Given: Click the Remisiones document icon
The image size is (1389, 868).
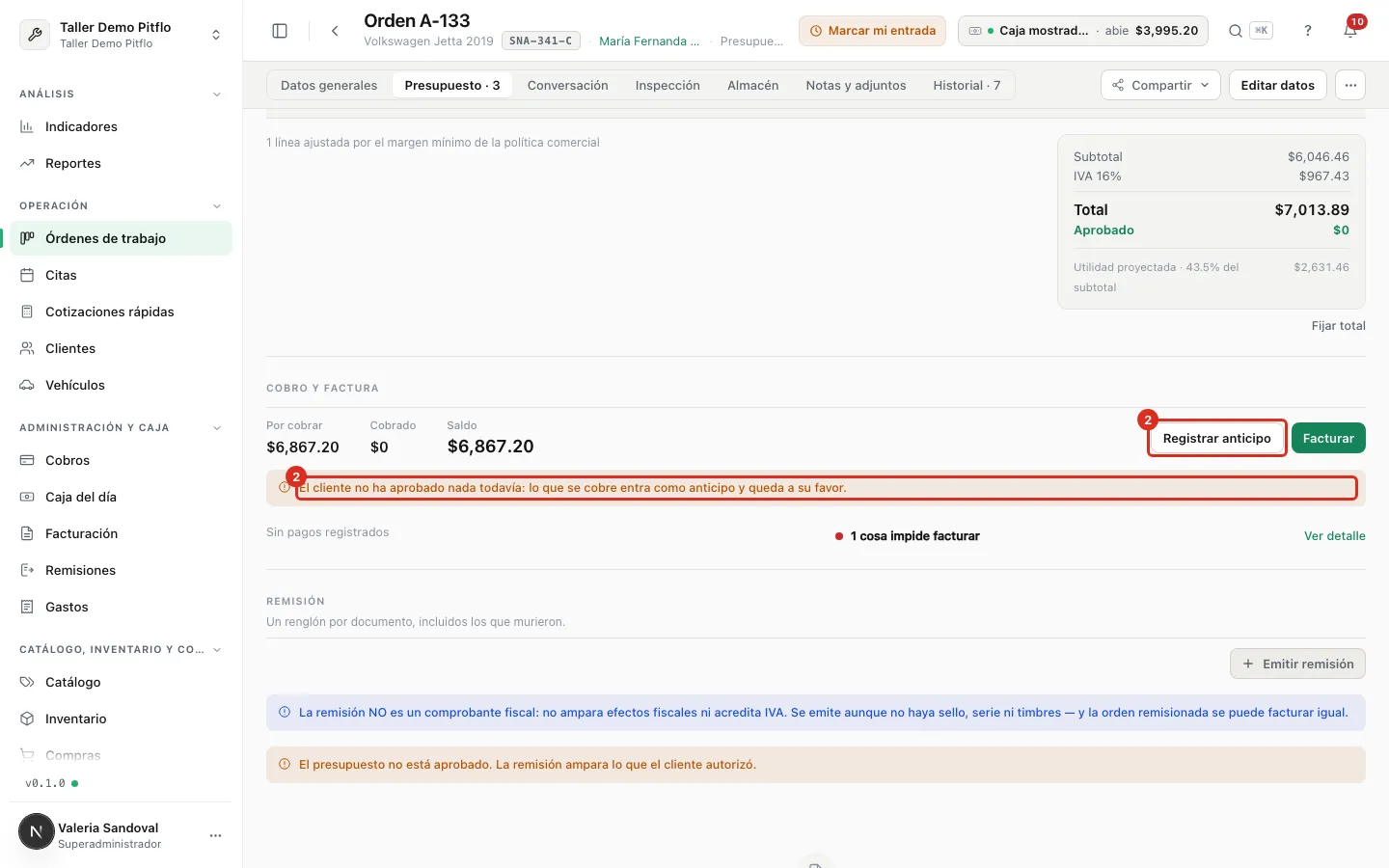Looking at the screenshot, I should [27, 570].
